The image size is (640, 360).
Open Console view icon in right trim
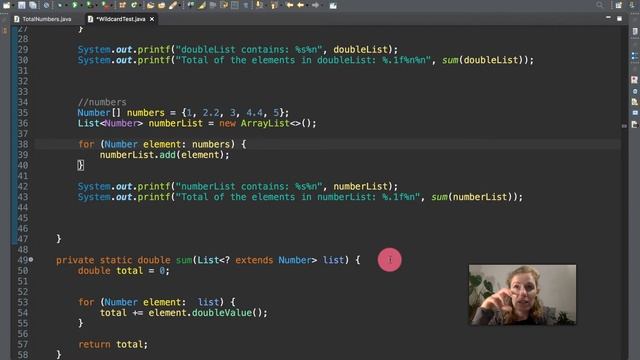[635, 113]
